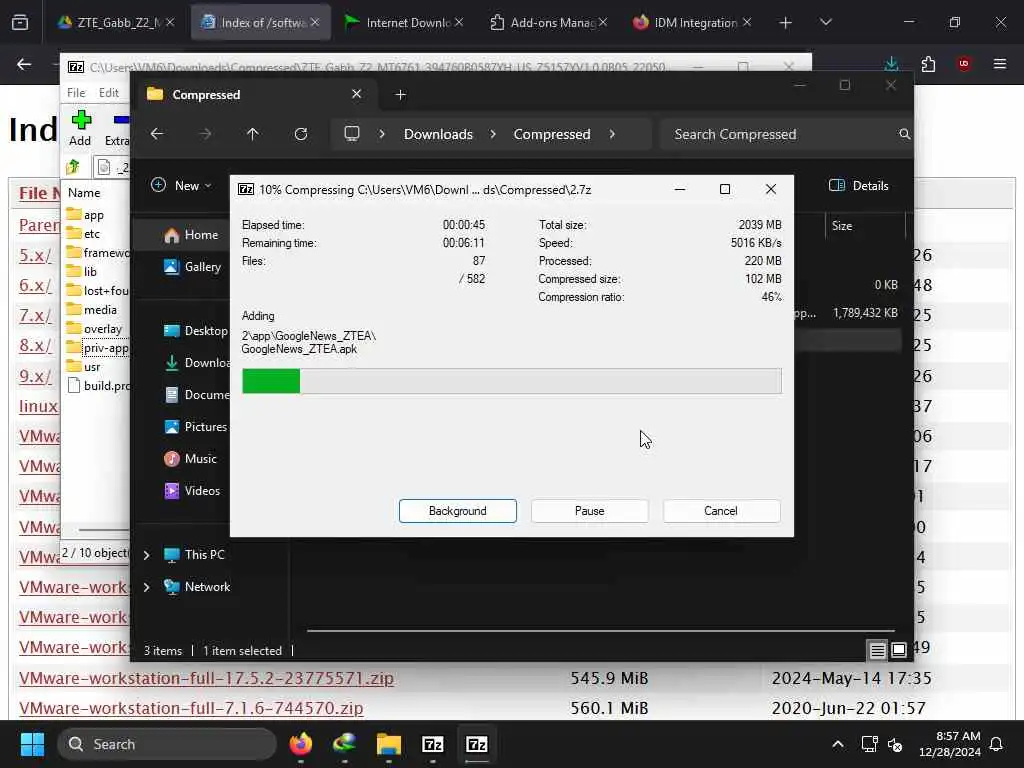Image resolution: width=1024 pixels, height=768 pixels.
Task: Open VMware-workstation-full-7.1.6-744570.zip link
Action: [191, 708]
